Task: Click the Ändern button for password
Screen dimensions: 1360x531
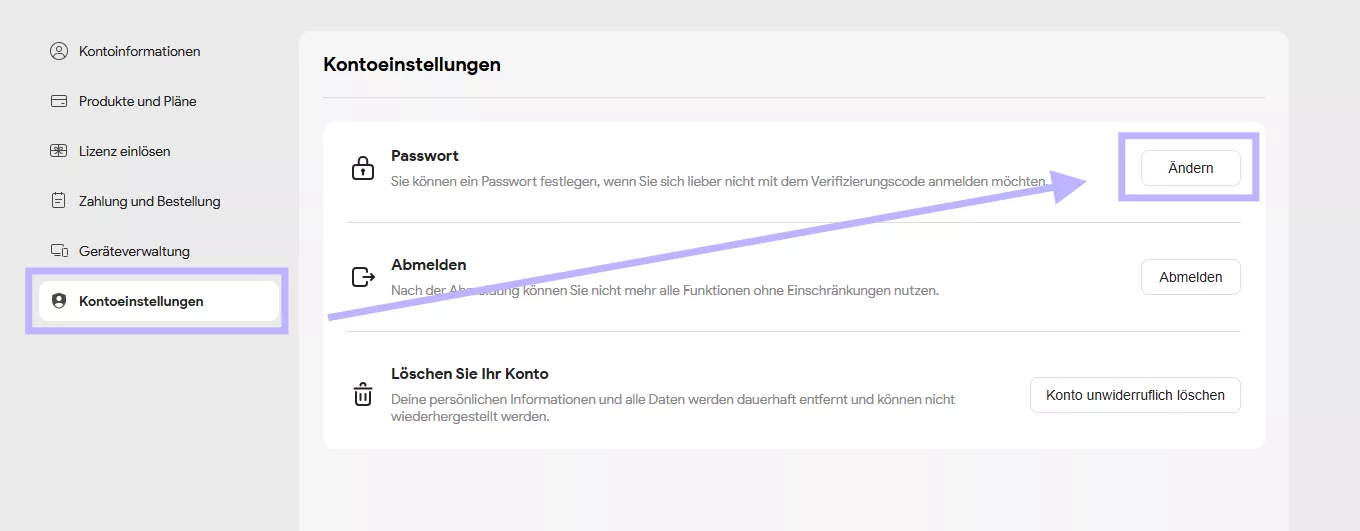Action: tap(1190, 168)
